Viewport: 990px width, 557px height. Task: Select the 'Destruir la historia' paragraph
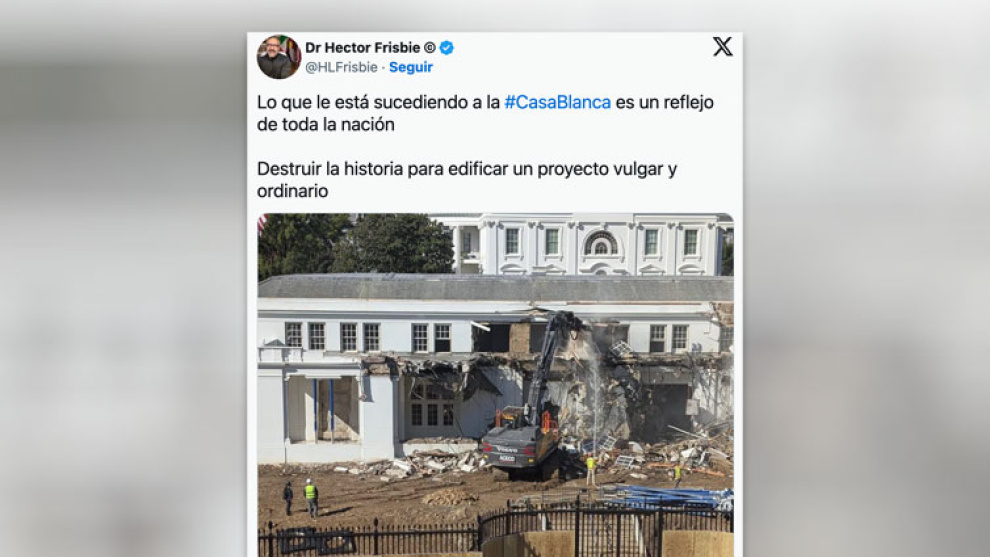tap(467, 180)
